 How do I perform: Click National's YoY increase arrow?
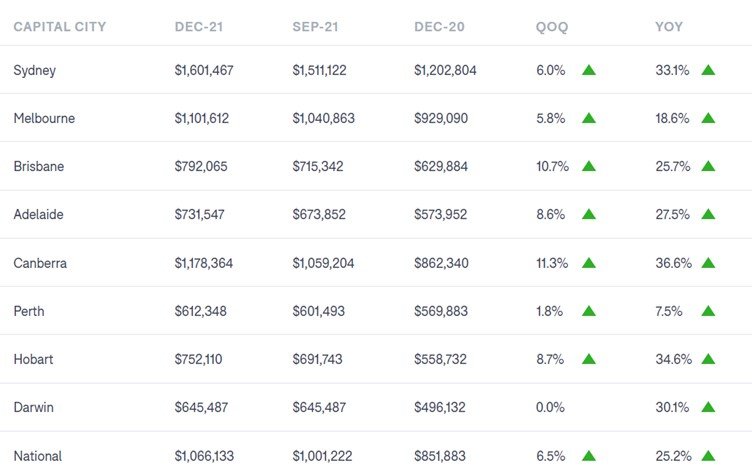point(708,455)
